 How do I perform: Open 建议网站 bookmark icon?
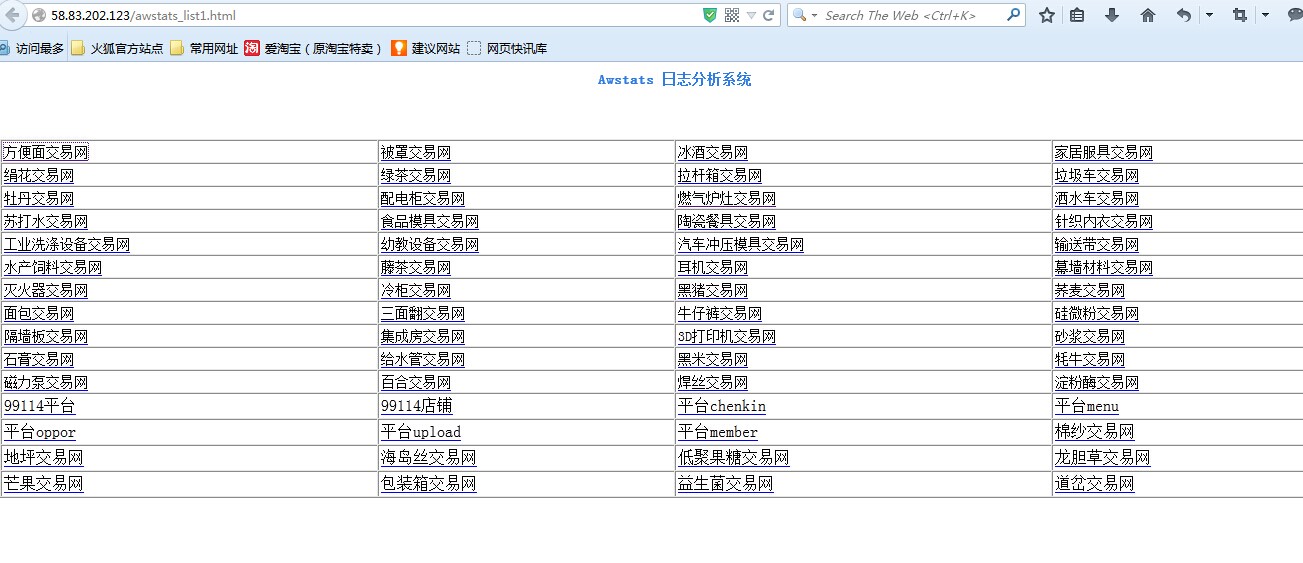pos(426,48)
